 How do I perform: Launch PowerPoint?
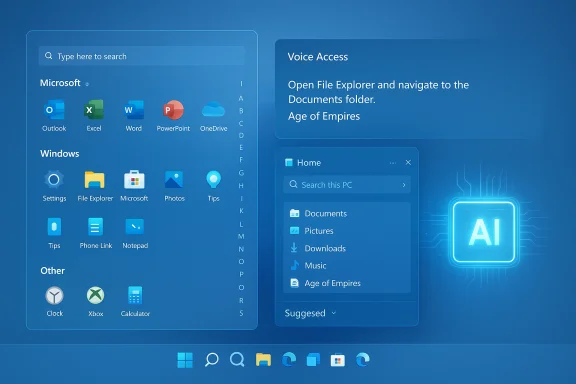(173, 115)
